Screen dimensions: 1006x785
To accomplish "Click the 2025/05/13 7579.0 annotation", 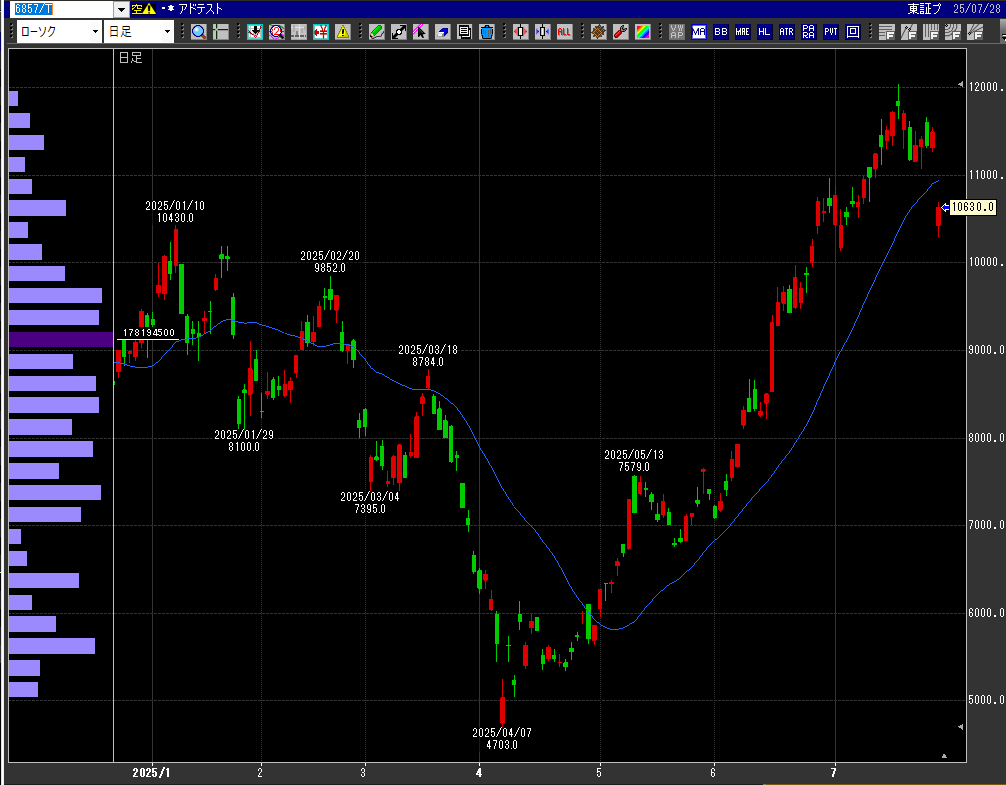I will [634, 460].
